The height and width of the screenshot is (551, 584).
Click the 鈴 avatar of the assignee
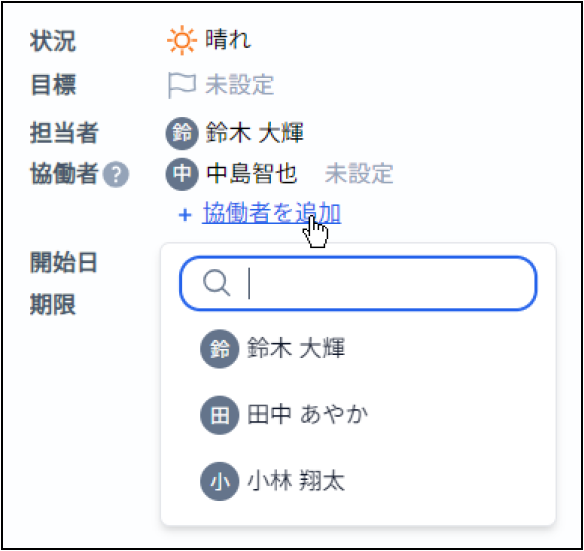[x=182, y=133]
